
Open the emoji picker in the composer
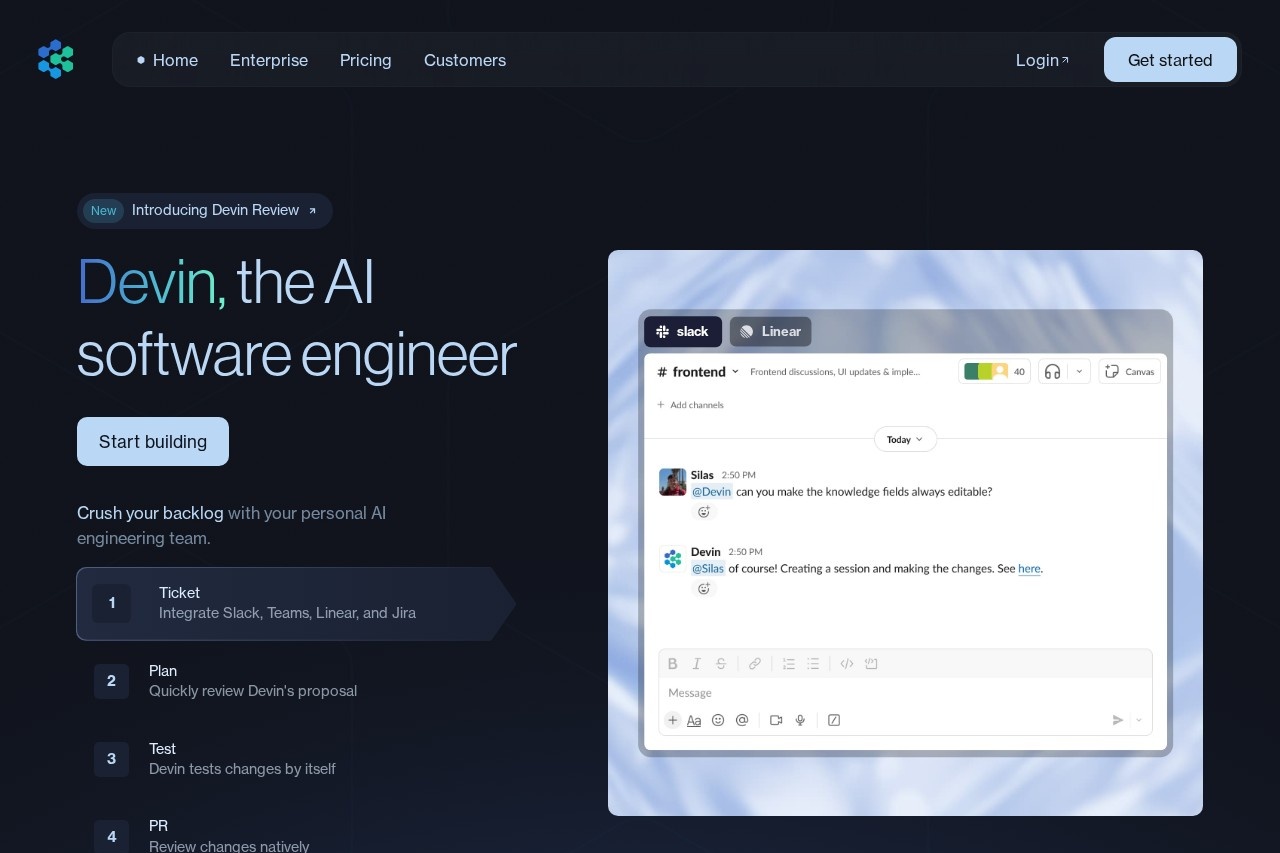click(x=718, y=719)
